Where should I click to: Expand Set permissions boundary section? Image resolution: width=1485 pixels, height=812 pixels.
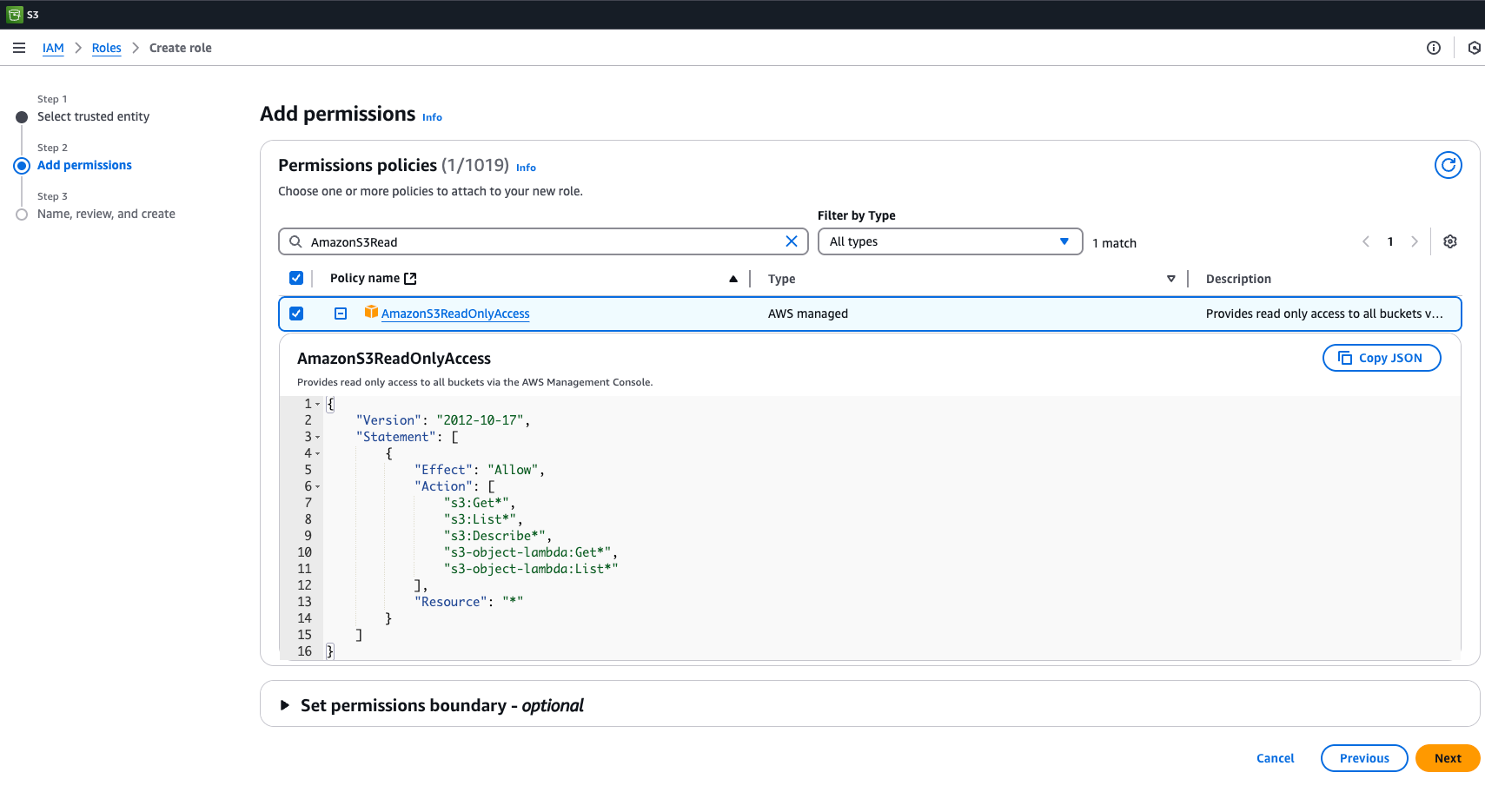(284, 705)
